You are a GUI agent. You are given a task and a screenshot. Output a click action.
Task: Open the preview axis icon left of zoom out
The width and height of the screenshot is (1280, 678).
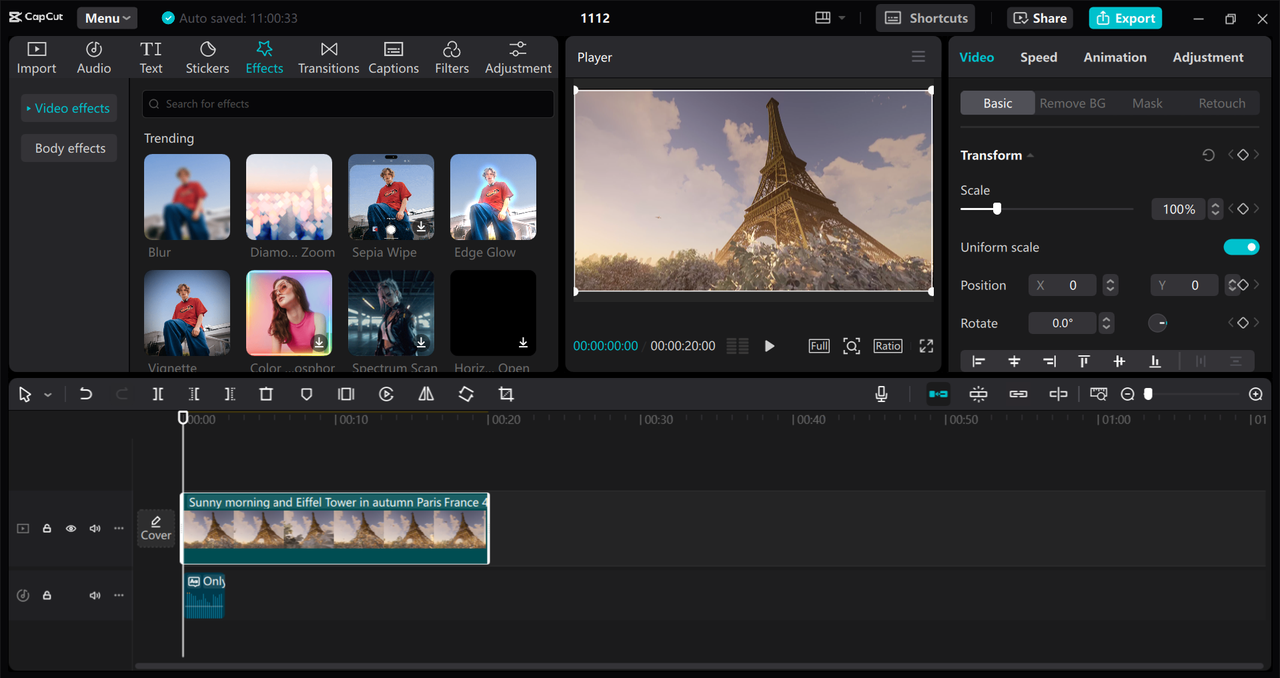coord(1099,394)
